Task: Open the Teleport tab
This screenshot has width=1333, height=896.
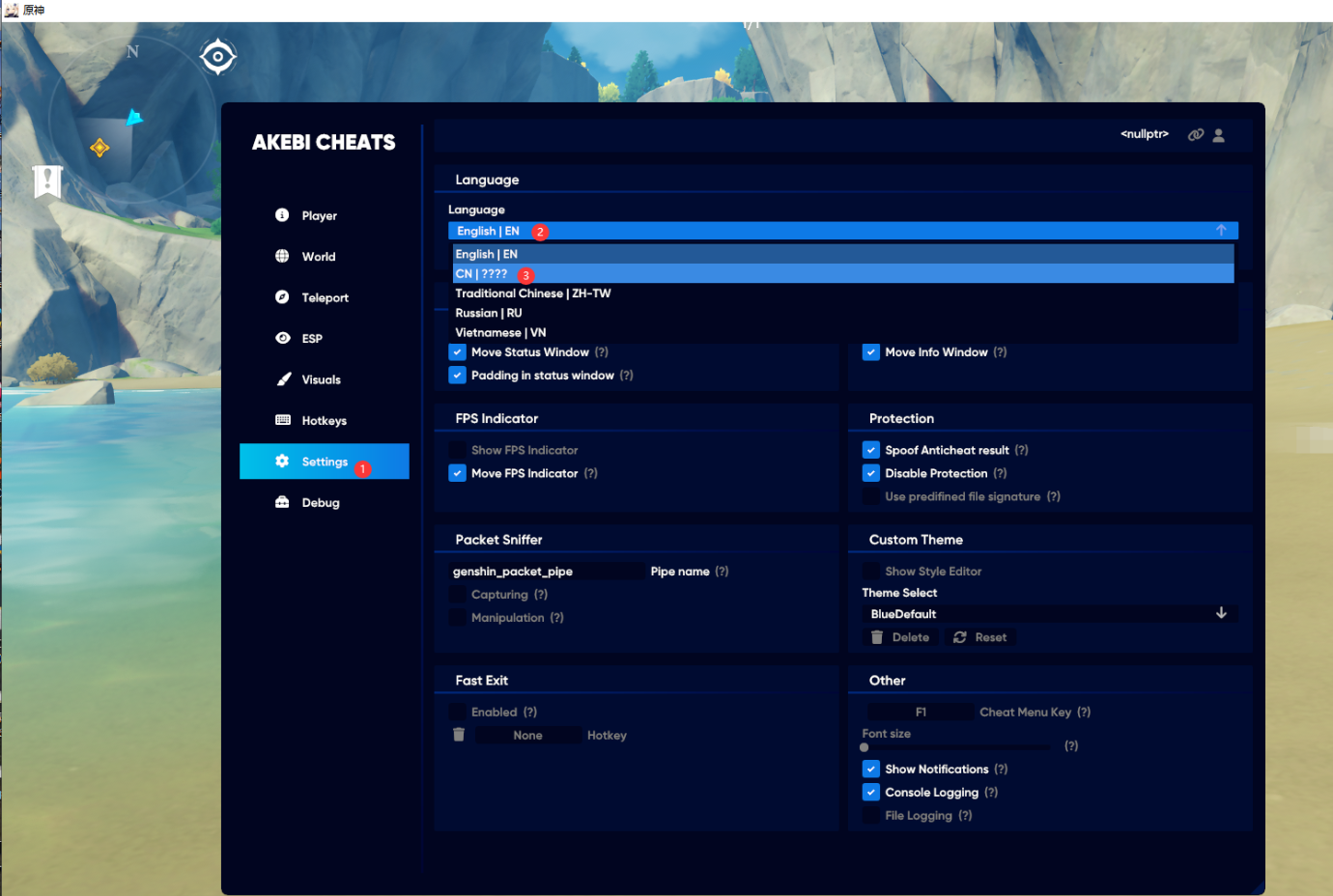Action: 325,297
